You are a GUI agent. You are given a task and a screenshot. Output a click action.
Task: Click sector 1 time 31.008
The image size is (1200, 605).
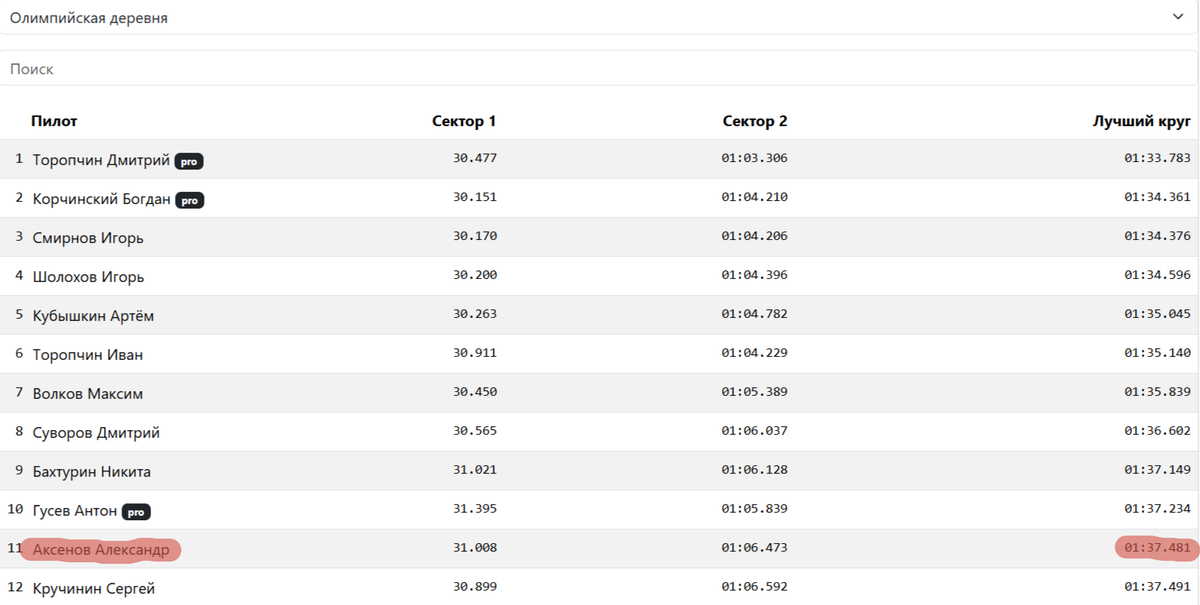tap(475, 548)
